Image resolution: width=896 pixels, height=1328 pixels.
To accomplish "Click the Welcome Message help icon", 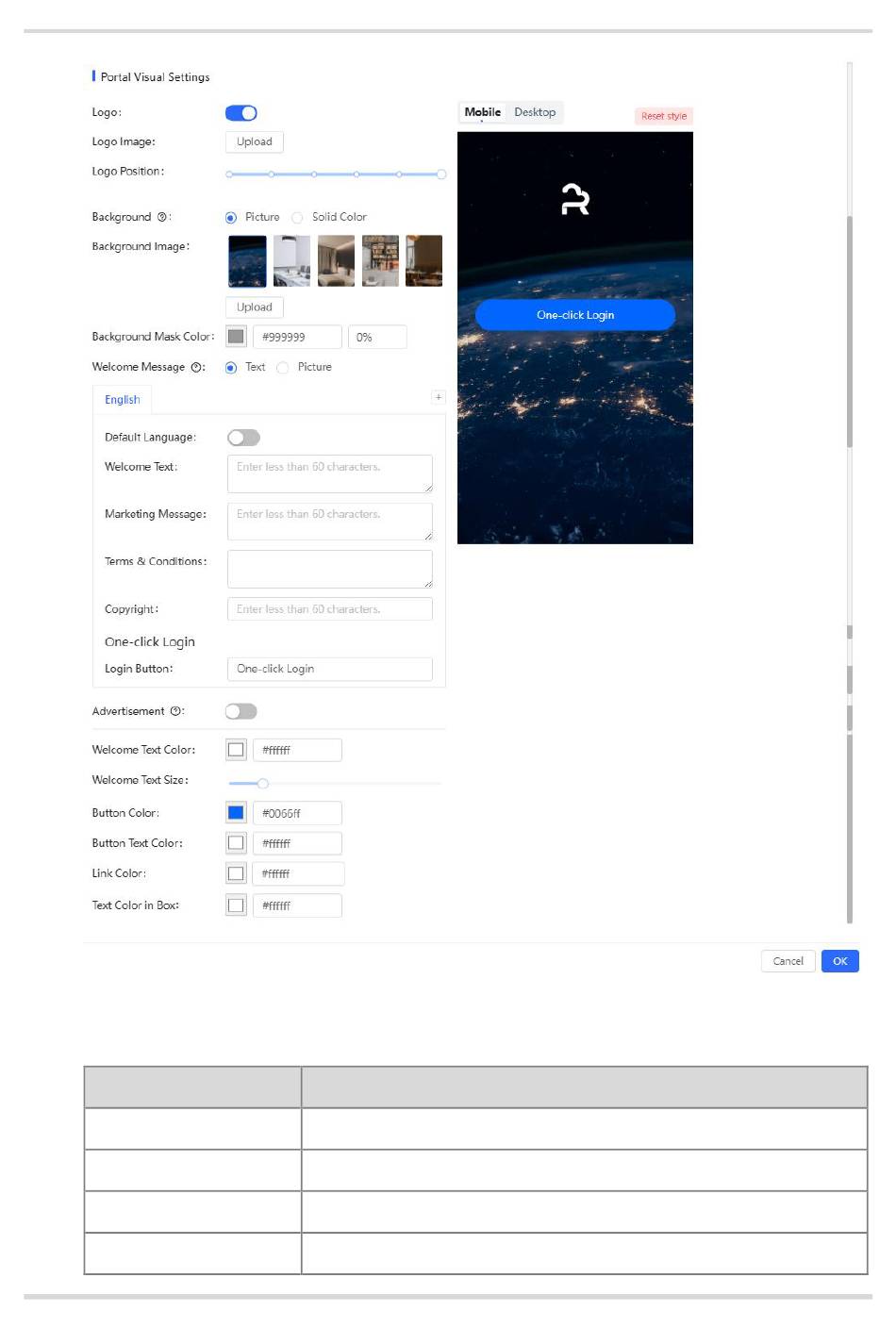I will tap(196, 368).
